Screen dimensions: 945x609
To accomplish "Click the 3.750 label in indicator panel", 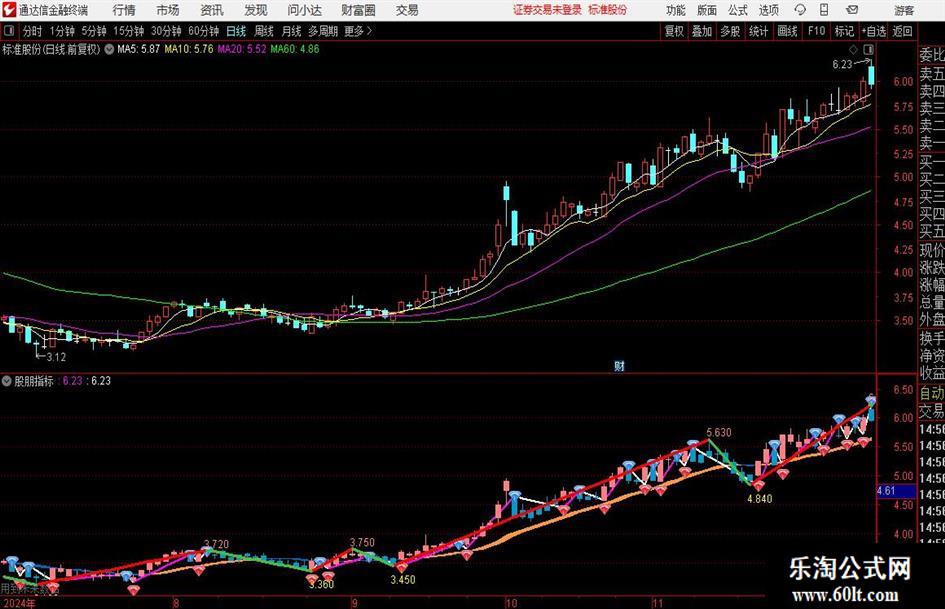I will click(x=362, y=543).
